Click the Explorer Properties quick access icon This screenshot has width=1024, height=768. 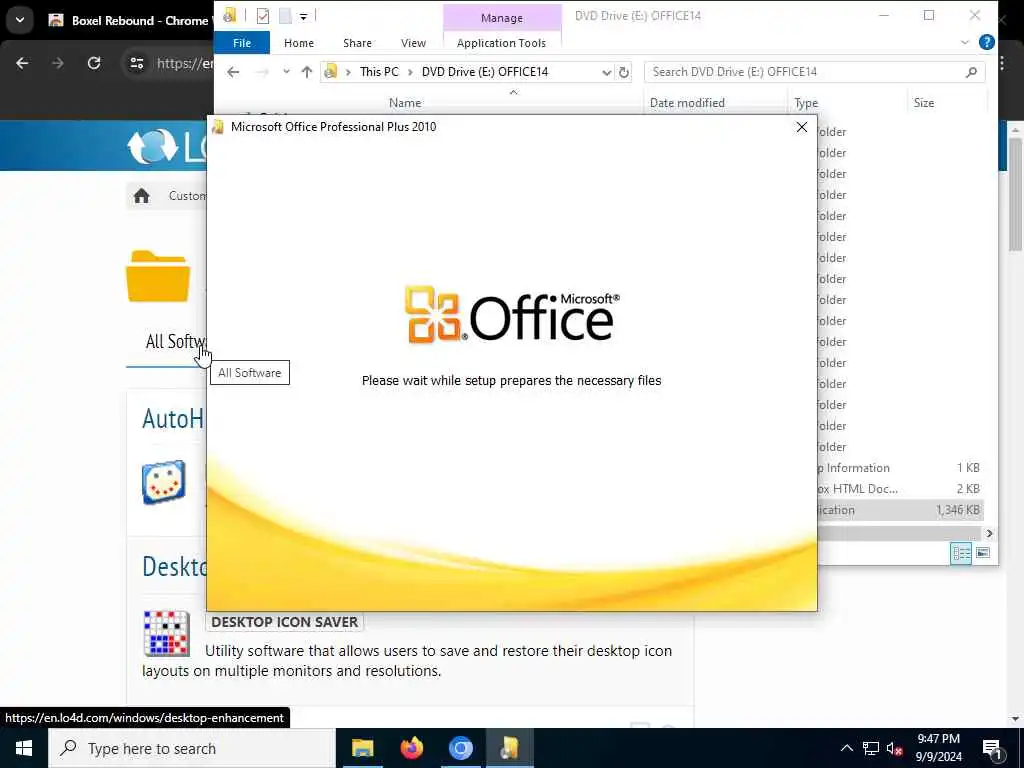coord(263,16)
